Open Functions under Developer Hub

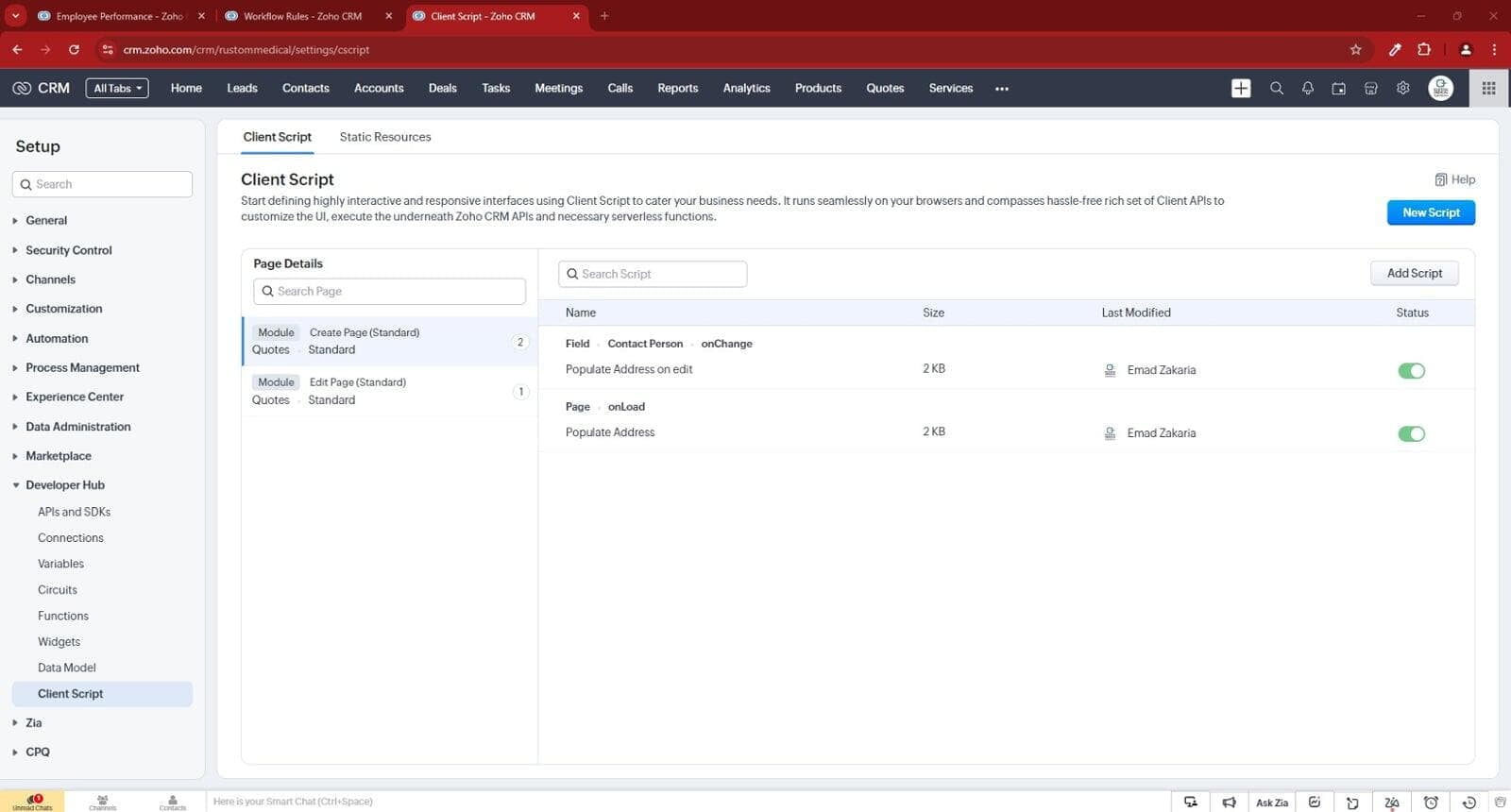pos(63,616)
